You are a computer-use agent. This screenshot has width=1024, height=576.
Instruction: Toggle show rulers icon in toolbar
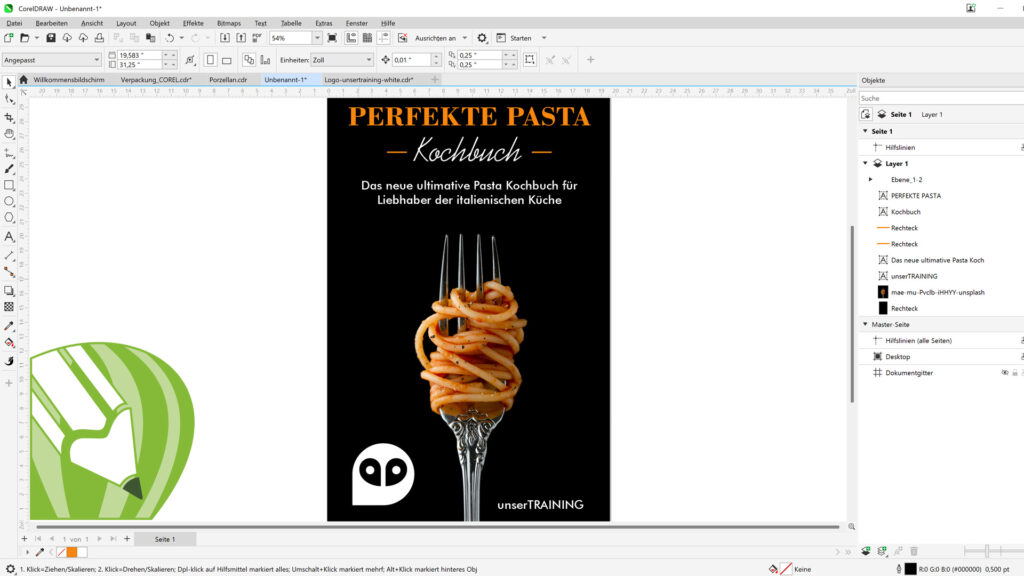click(x=351, y=38)
